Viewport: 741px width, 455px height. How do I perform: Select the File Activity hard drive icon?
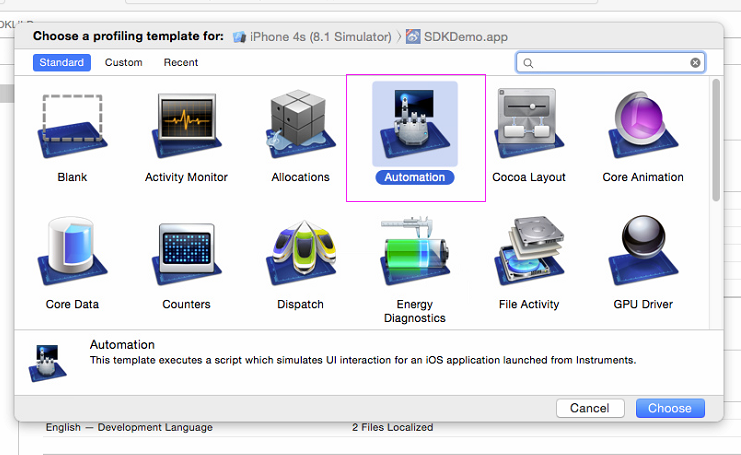point(529,251)
